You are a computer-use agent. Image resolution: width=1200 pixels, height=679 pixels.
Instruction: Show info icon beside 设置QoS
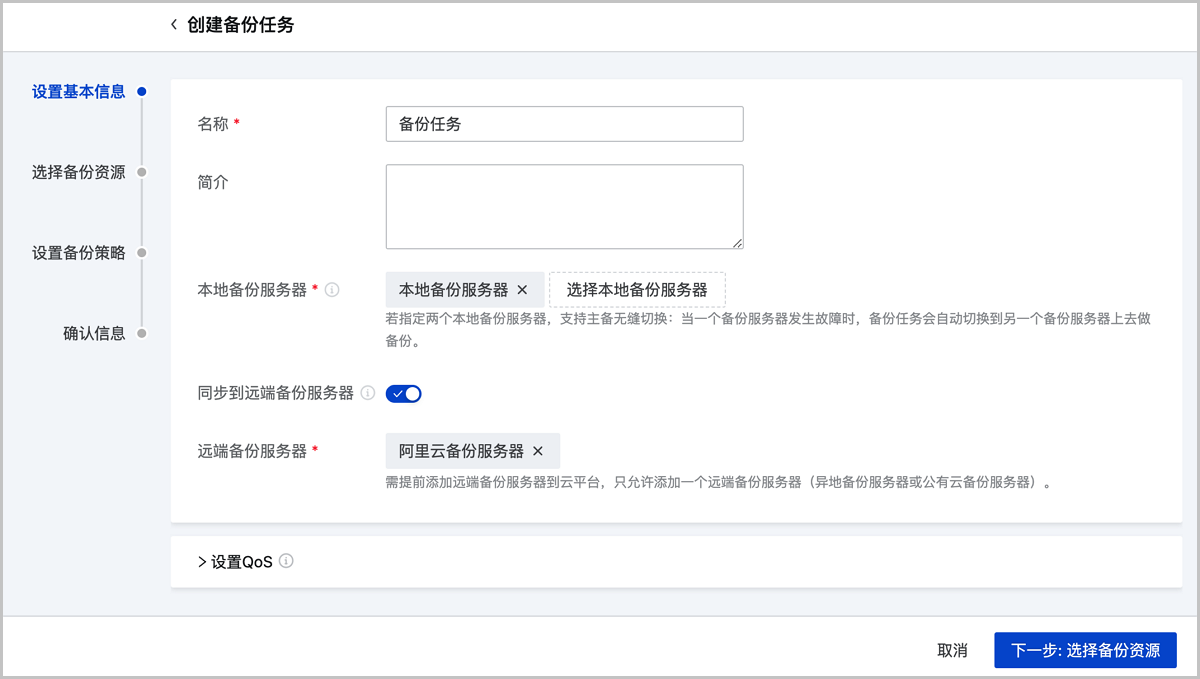(286, 561)
